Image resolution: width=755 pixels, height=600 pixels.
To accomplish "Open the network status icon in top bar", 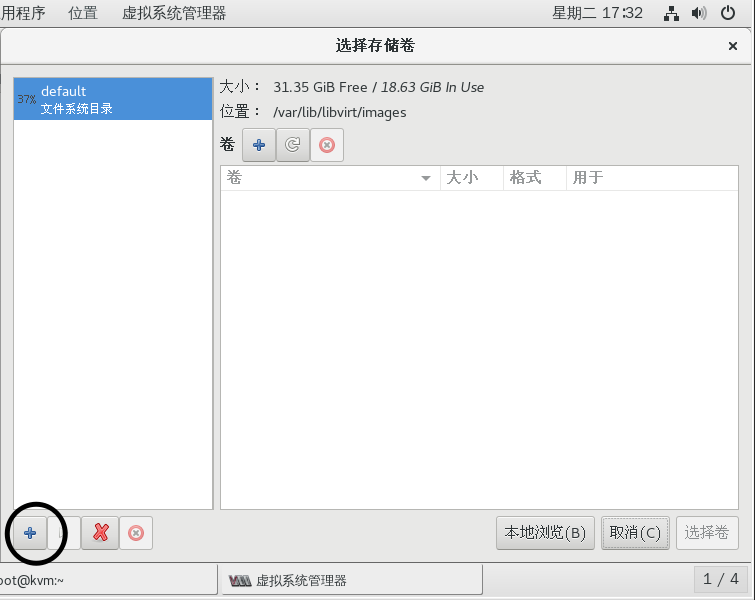I will click(671, 14).
